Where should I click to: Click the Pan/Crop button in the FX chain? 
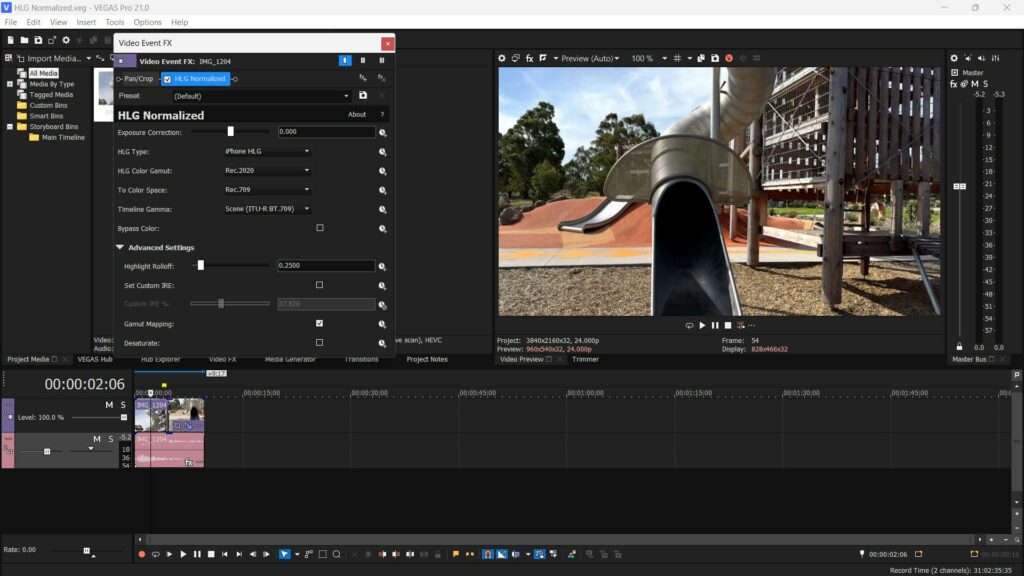138,79
